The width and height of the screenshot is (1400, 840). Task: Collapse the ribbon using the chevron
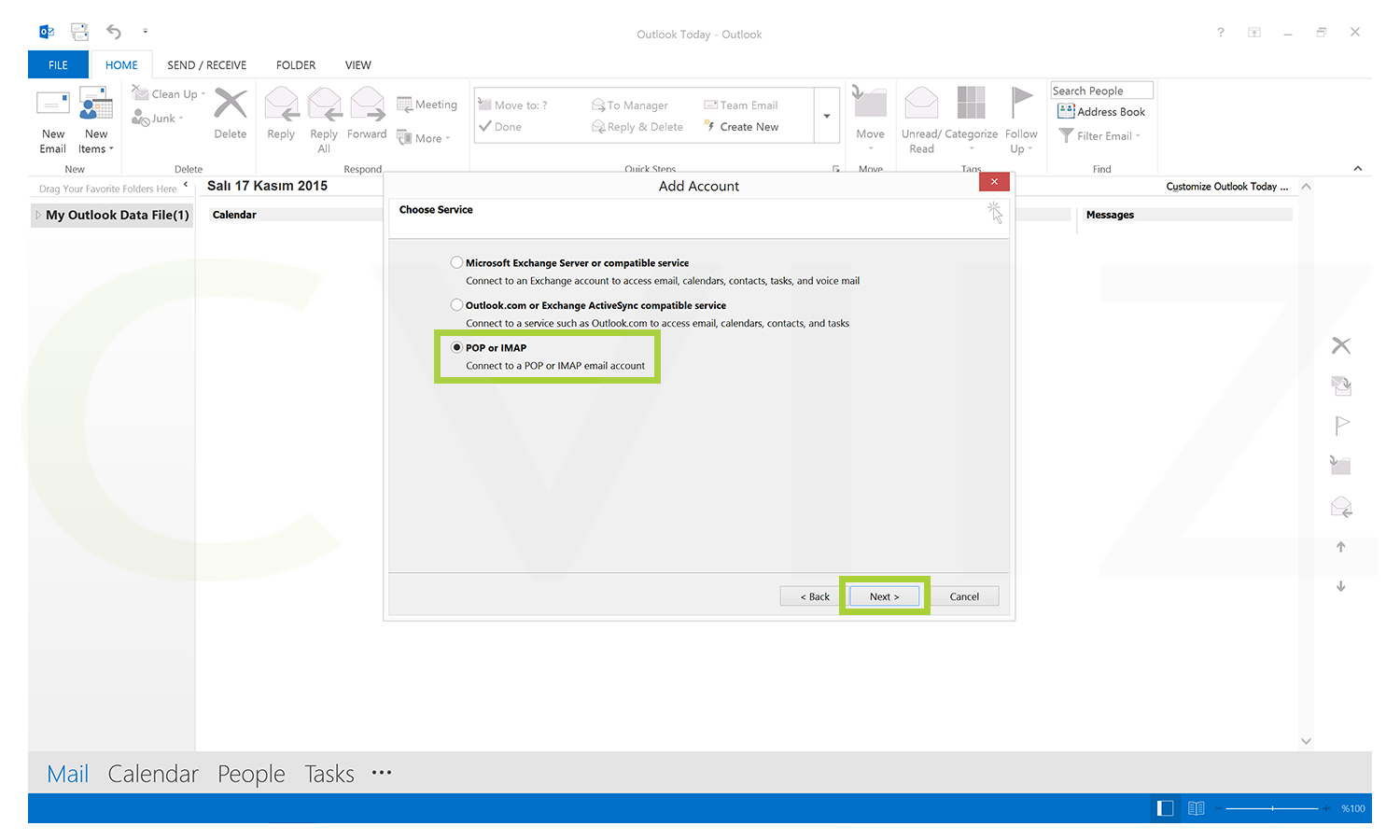(x=1358, y=168)
